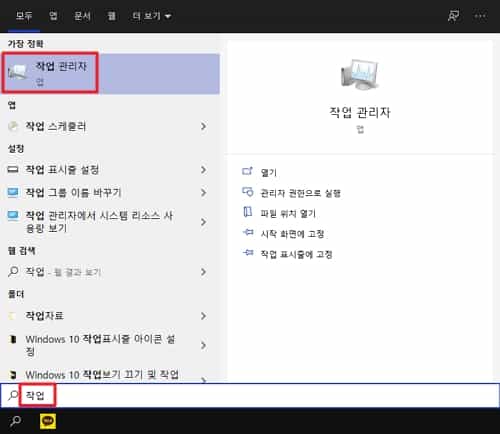
Task: Open Windows 10 작업표시줄 아이콘 설정 folder
Action: 110,345
